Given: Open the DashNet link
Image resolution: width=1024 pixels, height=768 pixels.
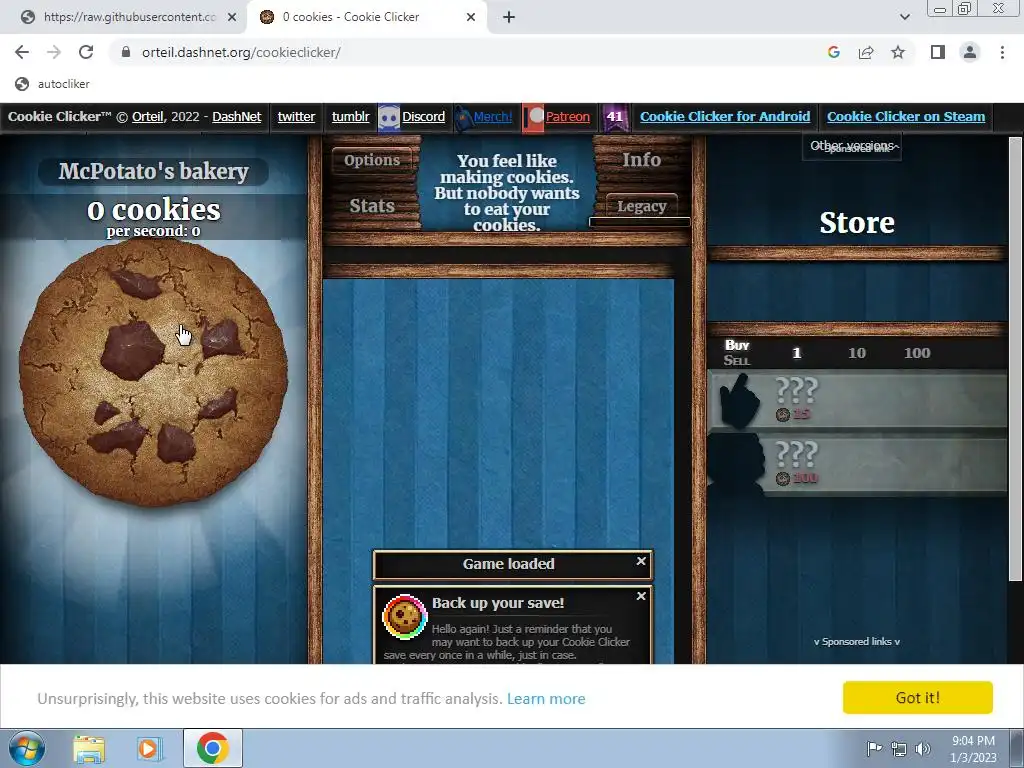Looking at the screenshot, I should click(x=236, y=117).
